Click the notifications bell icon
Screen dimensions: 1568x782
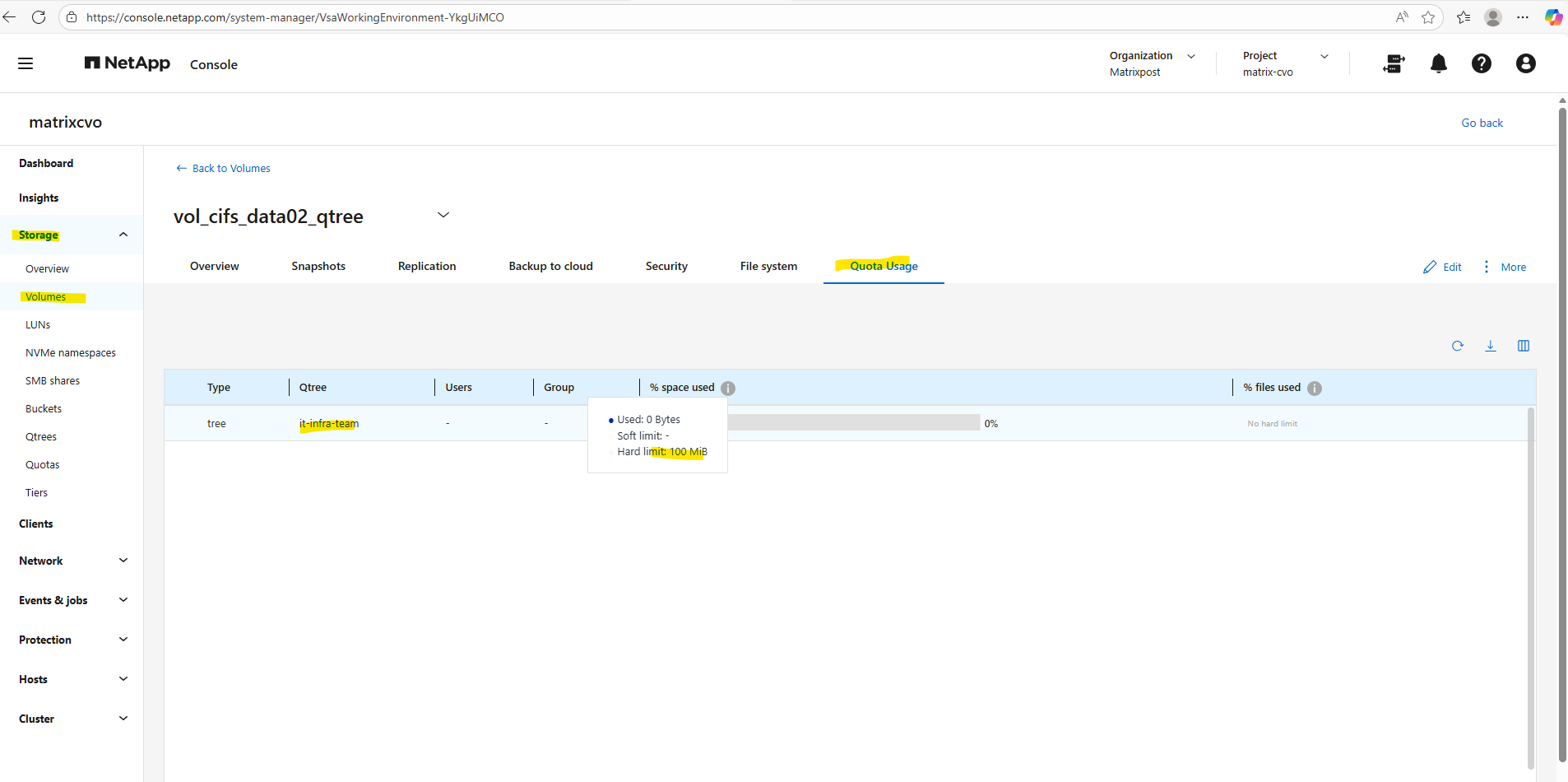(1438, 63)
